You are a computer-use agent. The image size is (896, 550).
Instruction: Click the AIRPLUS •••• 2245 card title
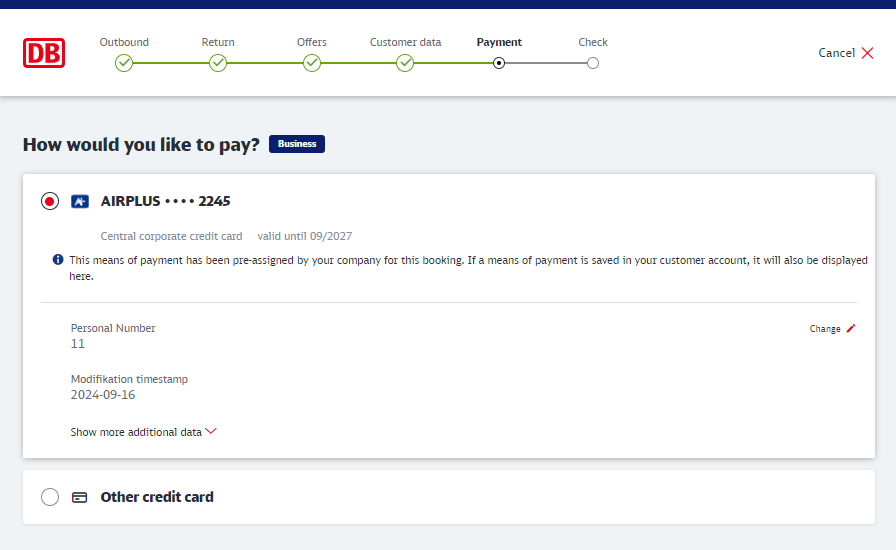pos(165,201)
